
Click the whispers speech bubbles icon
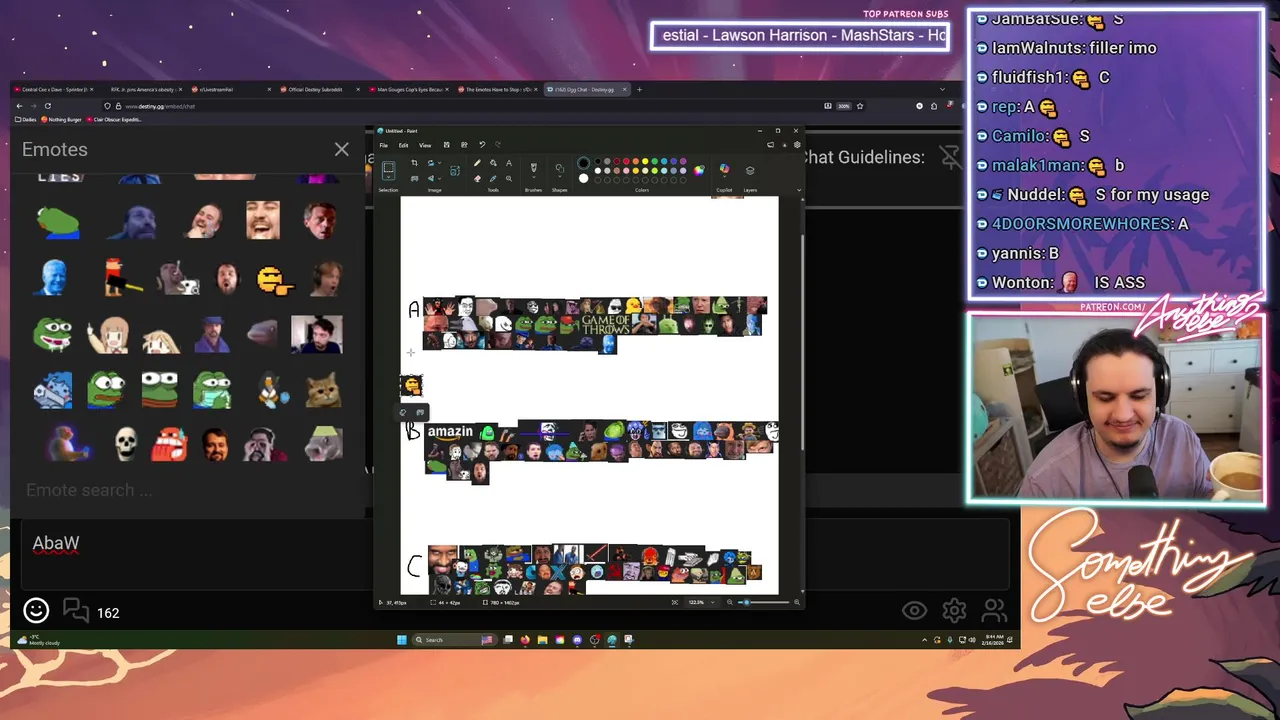(76, 610)
